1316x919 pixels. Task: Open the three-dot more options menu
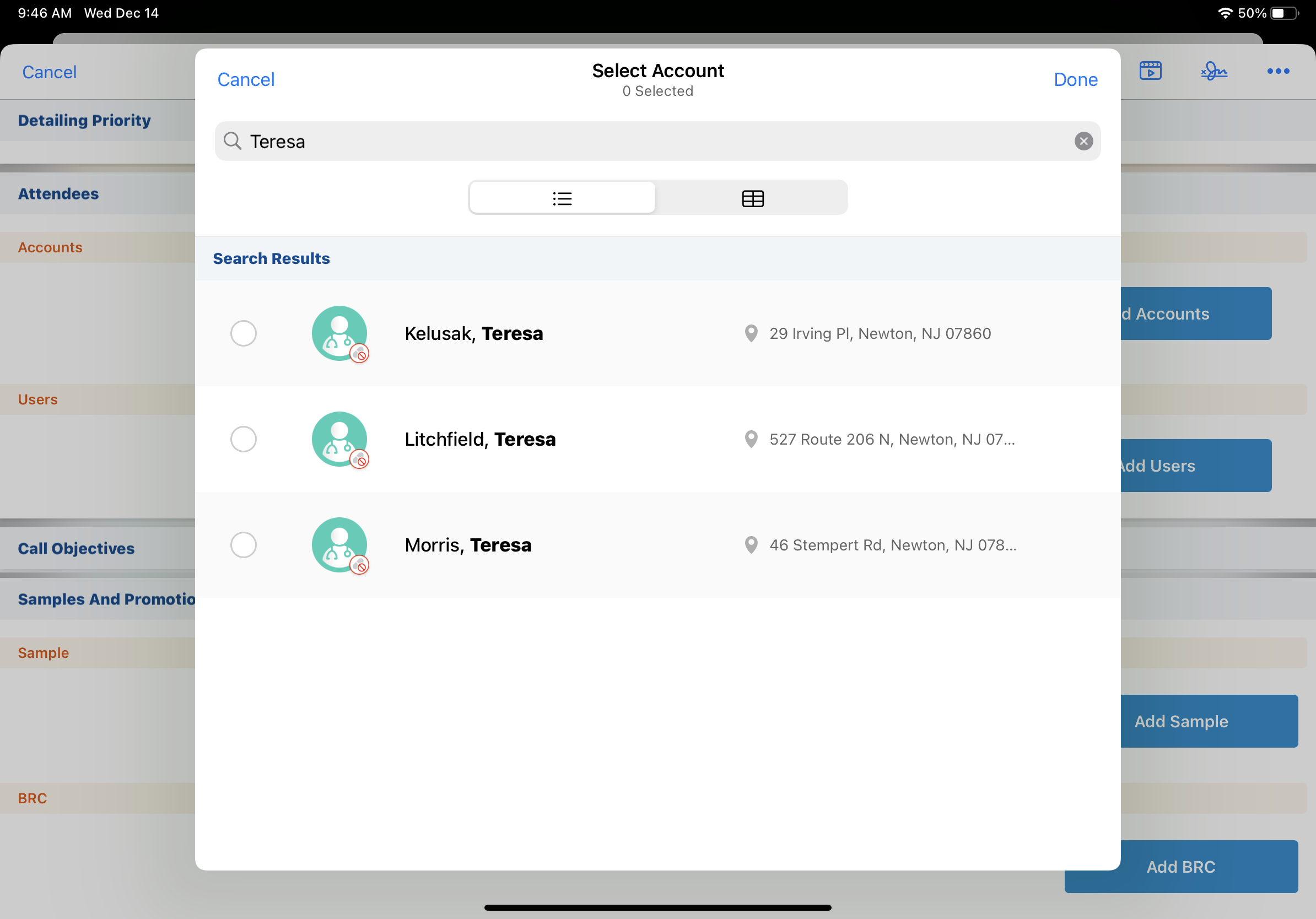pyautogui.click(x=1277, y=71)
